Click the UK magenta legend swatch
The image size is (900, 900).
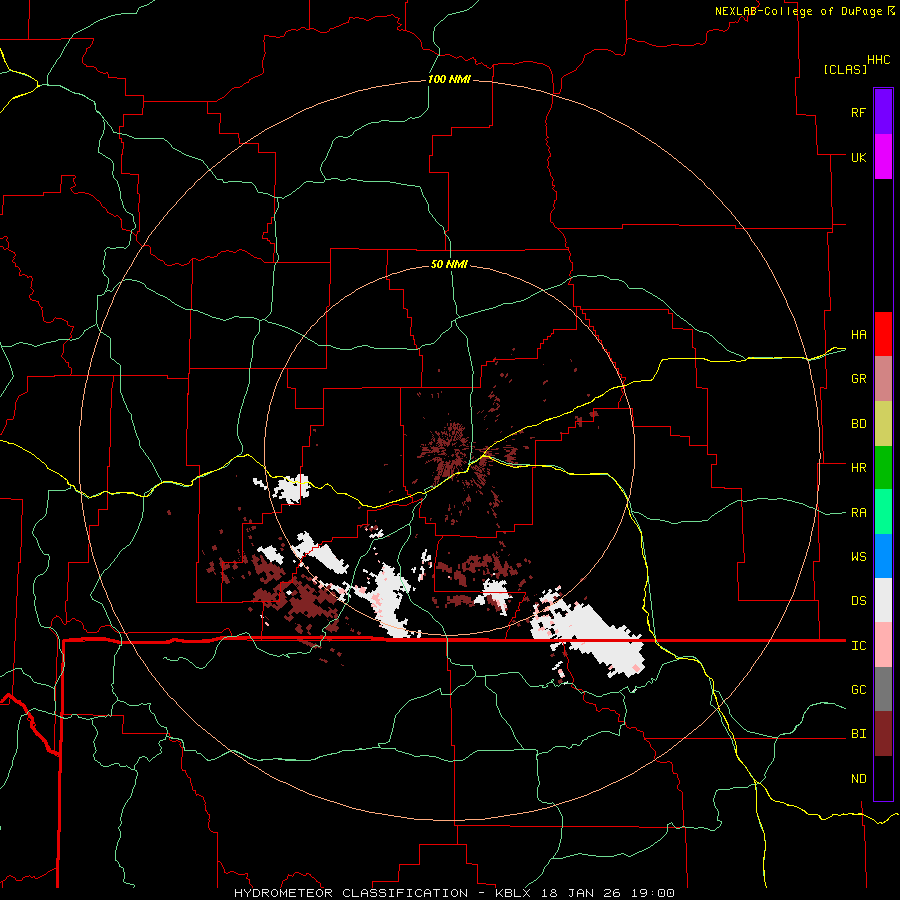pyautogui.click(x=883, y=157)
